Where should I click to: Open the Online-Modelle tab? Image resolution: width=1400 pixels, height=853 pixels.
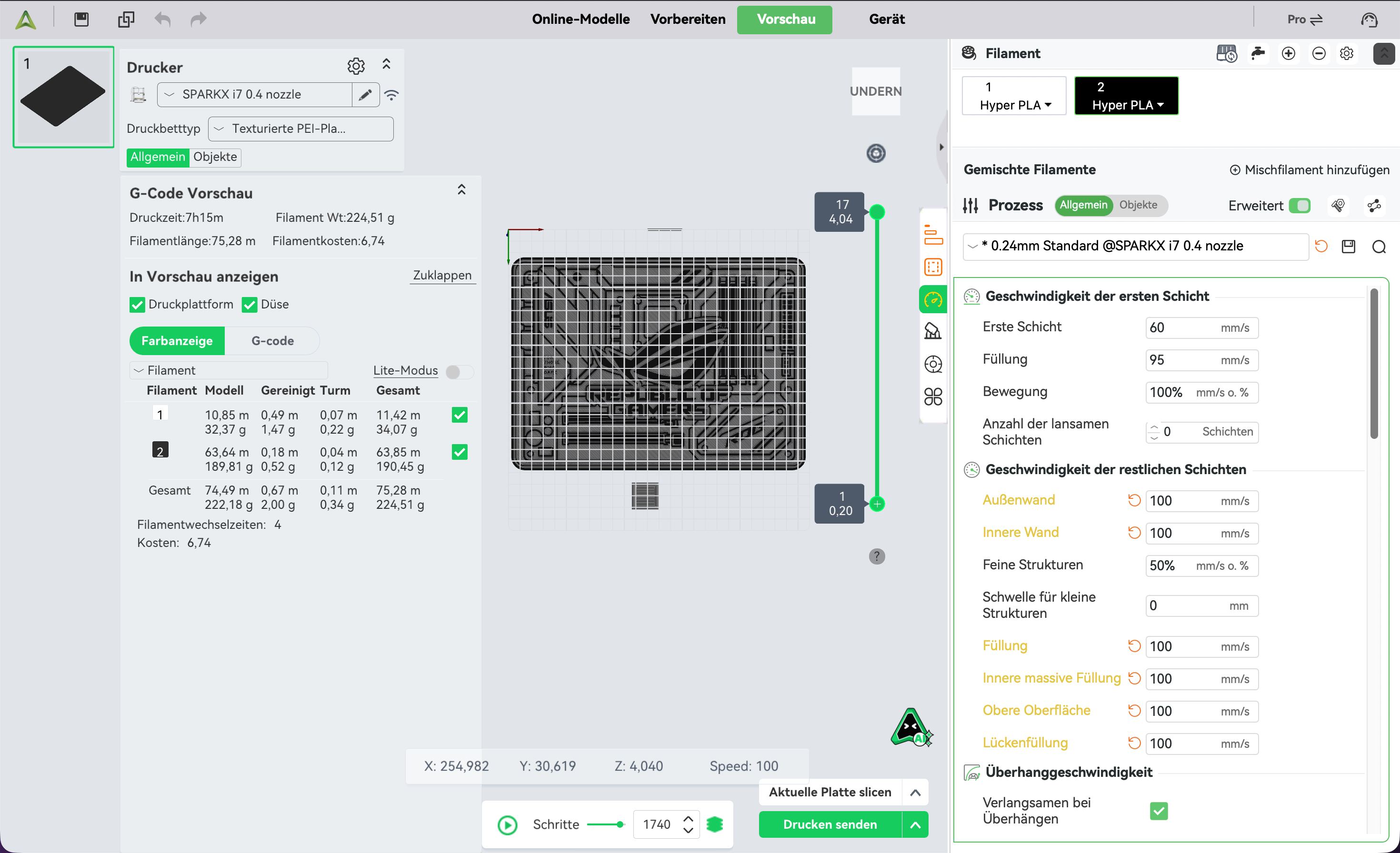coord(580,20)
